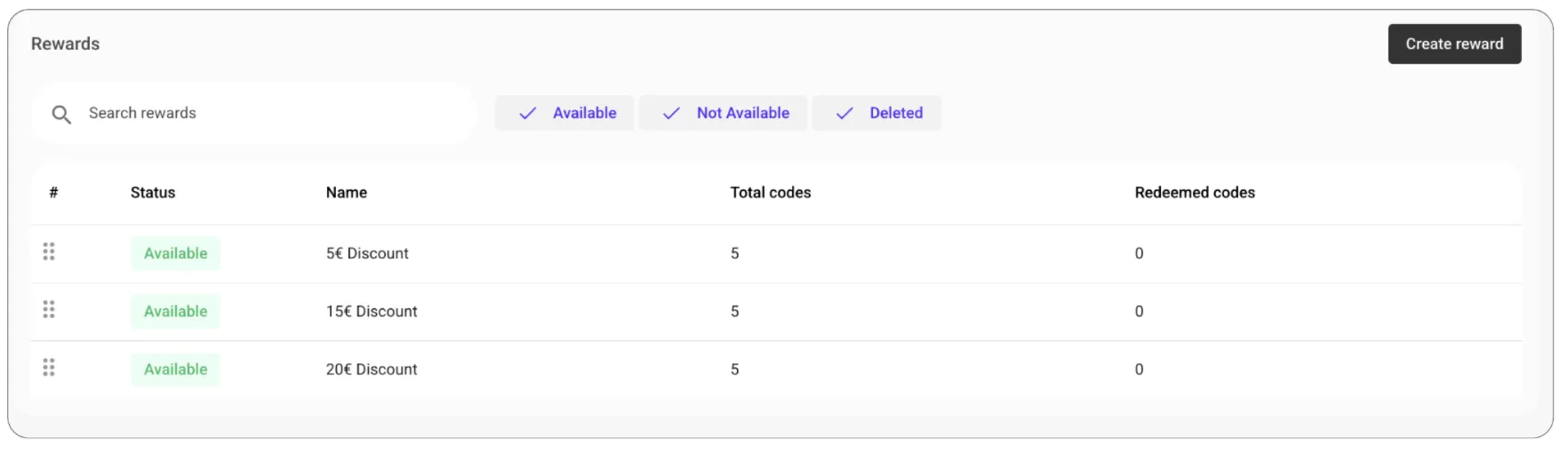Focus the Search rewards input field
1568x455 pixels.
tap(267, 114)
